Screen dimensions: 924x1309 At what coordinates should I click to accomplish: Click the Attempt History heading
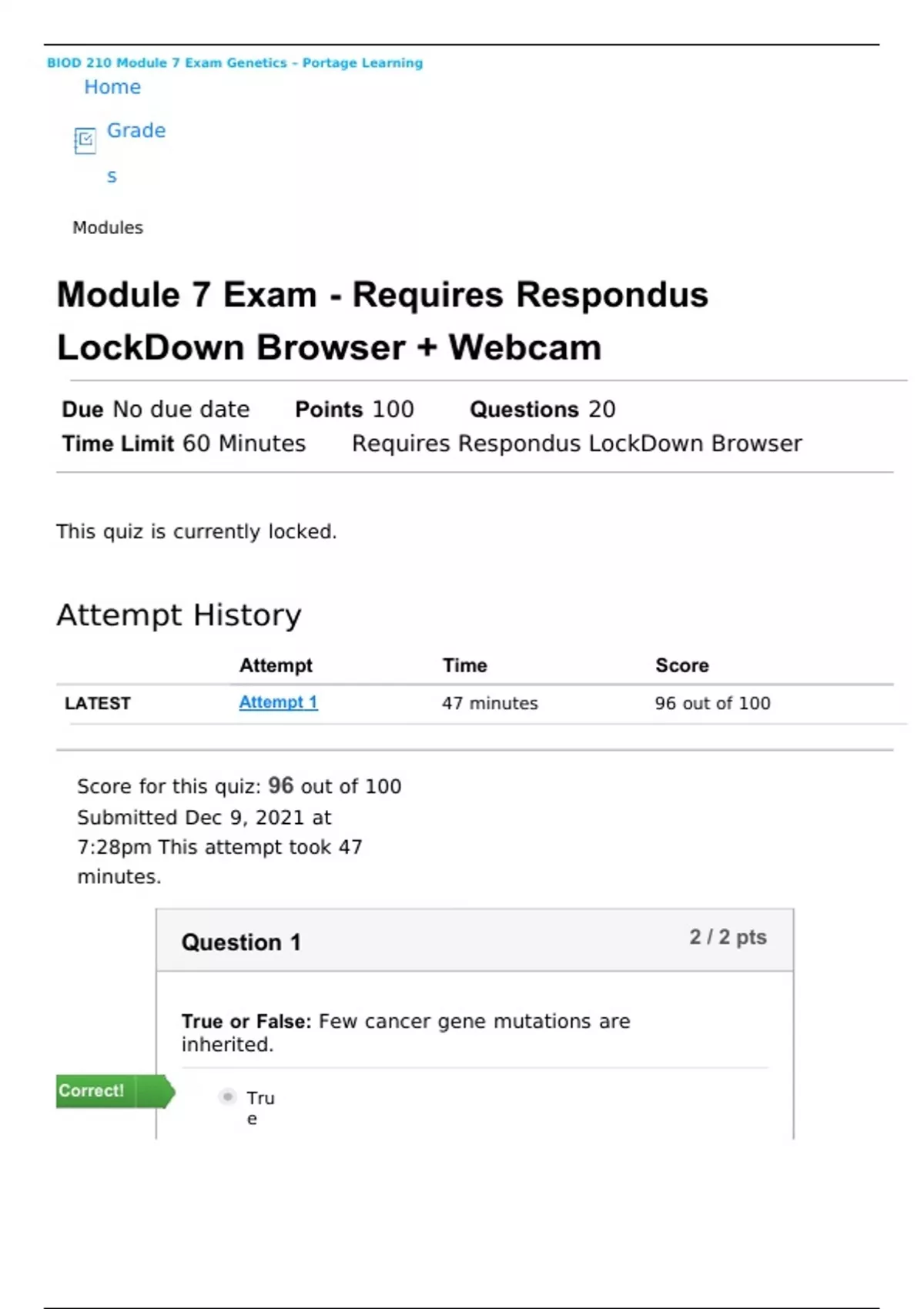(179, 615)
